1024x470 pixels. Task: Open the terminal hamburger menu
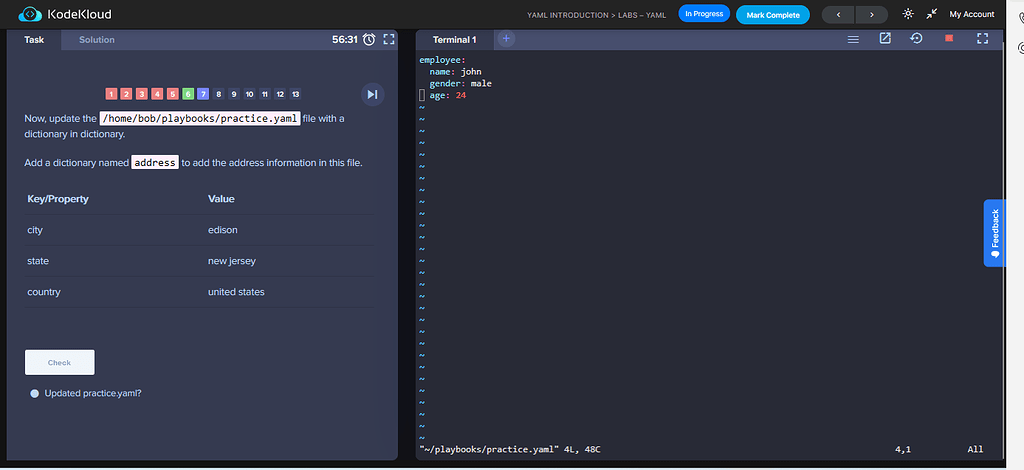(853, 39)
